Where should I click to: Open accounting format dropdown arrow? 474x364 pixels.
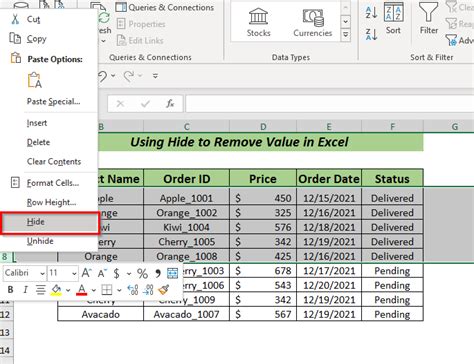[129, 274]
